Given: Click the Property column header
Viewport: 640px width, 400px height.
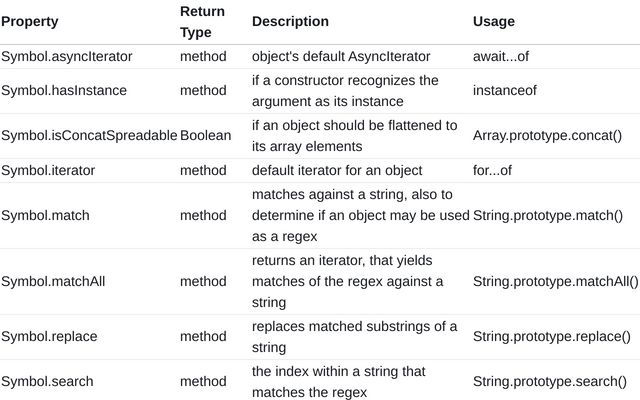Looking at the screenshot, I should click(x=29, y=21).
